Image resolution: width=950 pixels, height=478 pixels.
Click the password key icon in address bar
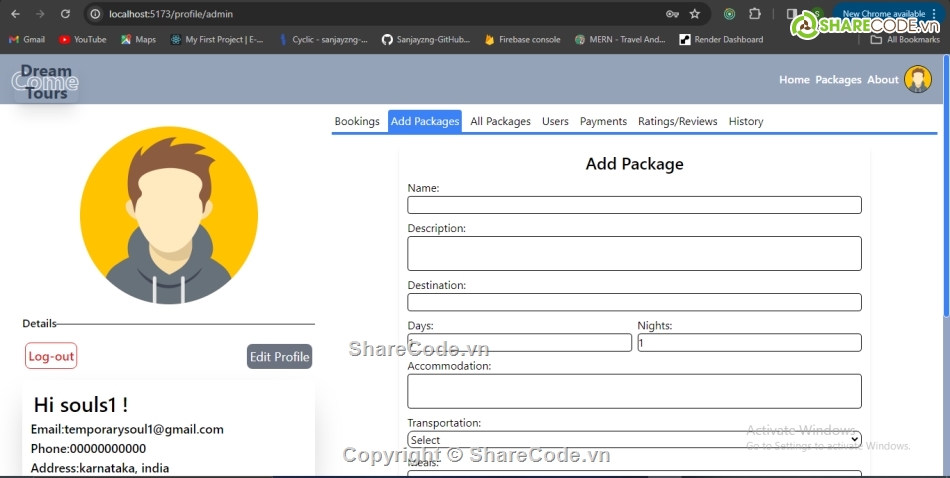tap(672, 14)
